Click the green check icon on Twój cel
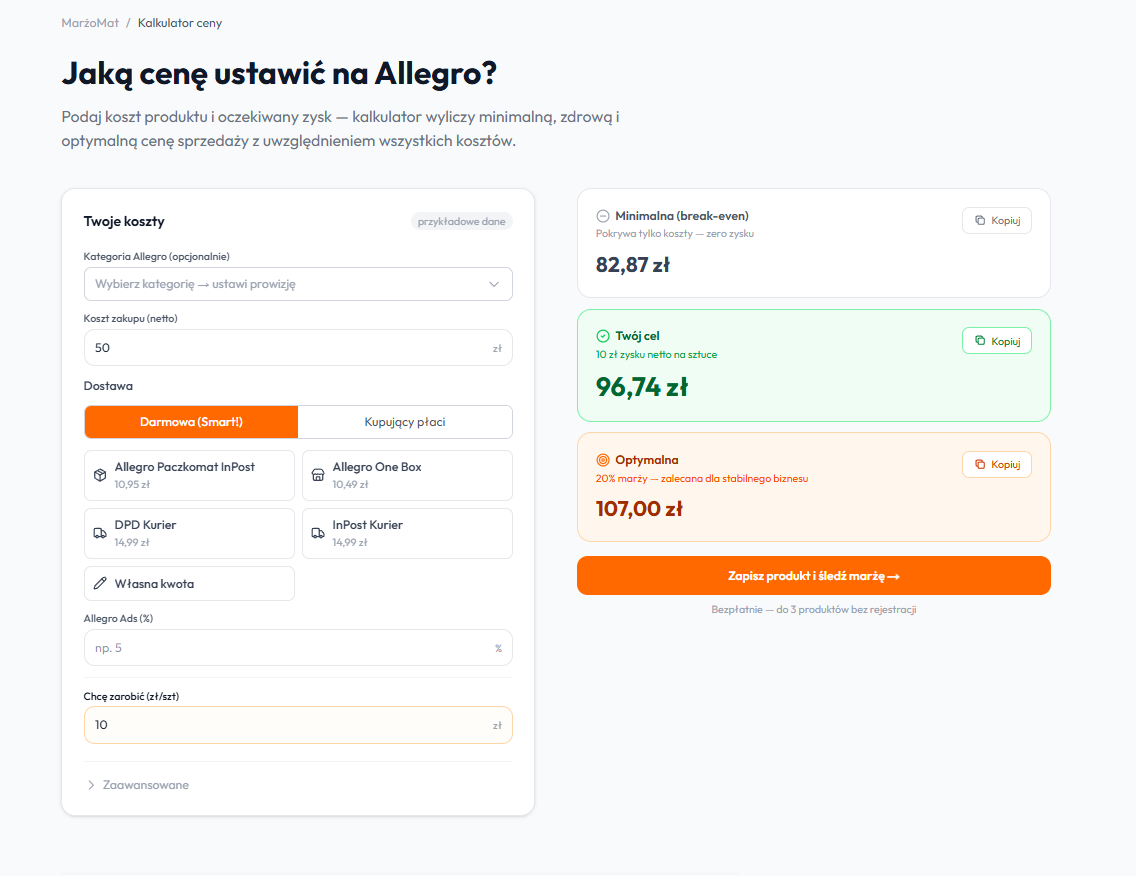1136x876 pixels. [601, 334]
